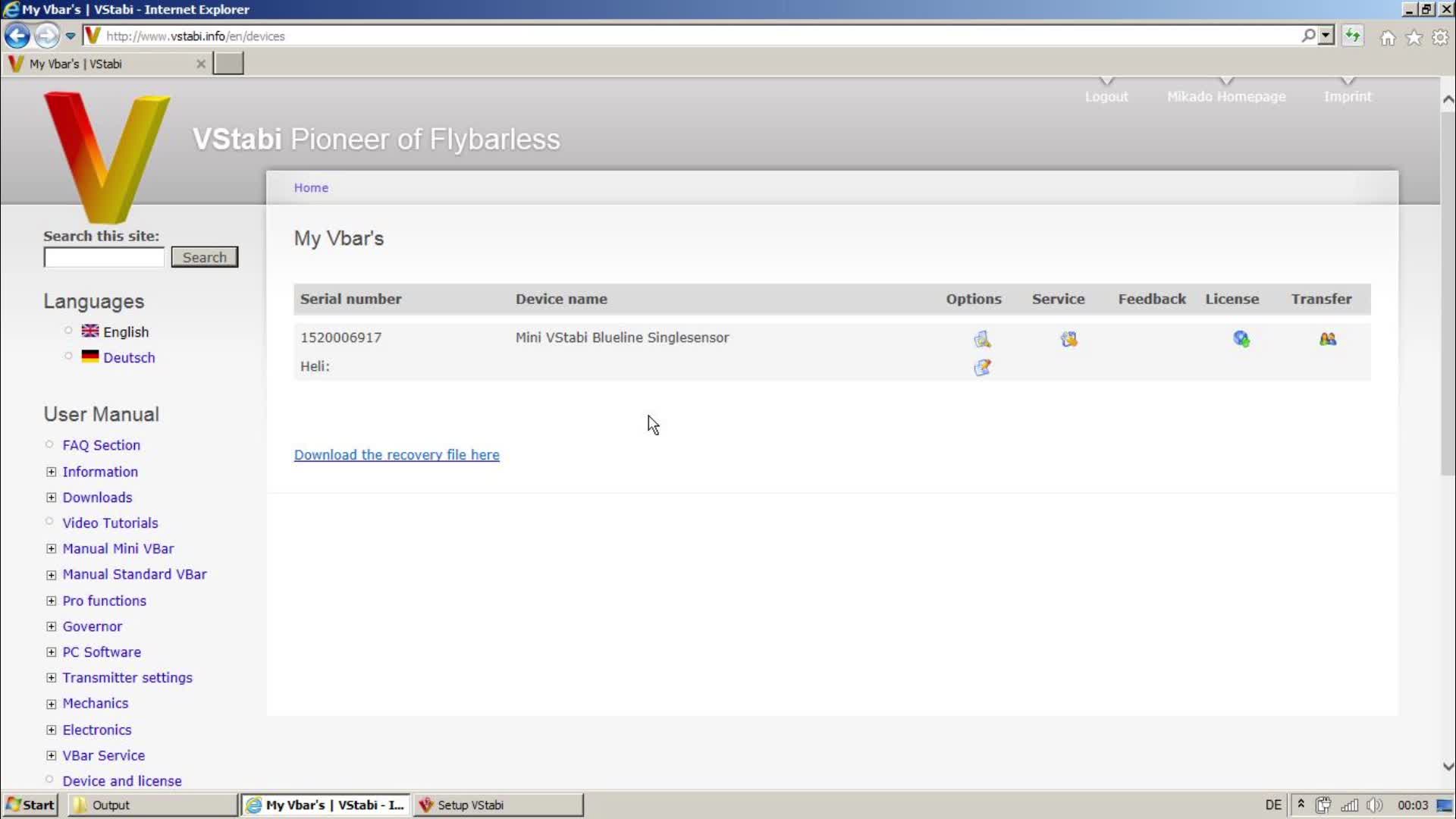The height and width of the screenshot is (819, 1456).
Task: Expand Mechanics section
Action: [51, 704]
